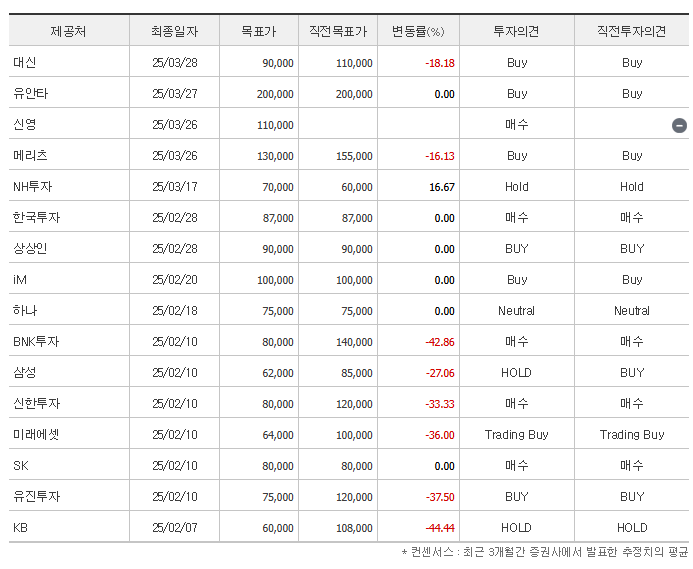Click the 62,000 target price
This screenshot has height=569, width=693.
point(278,373)
